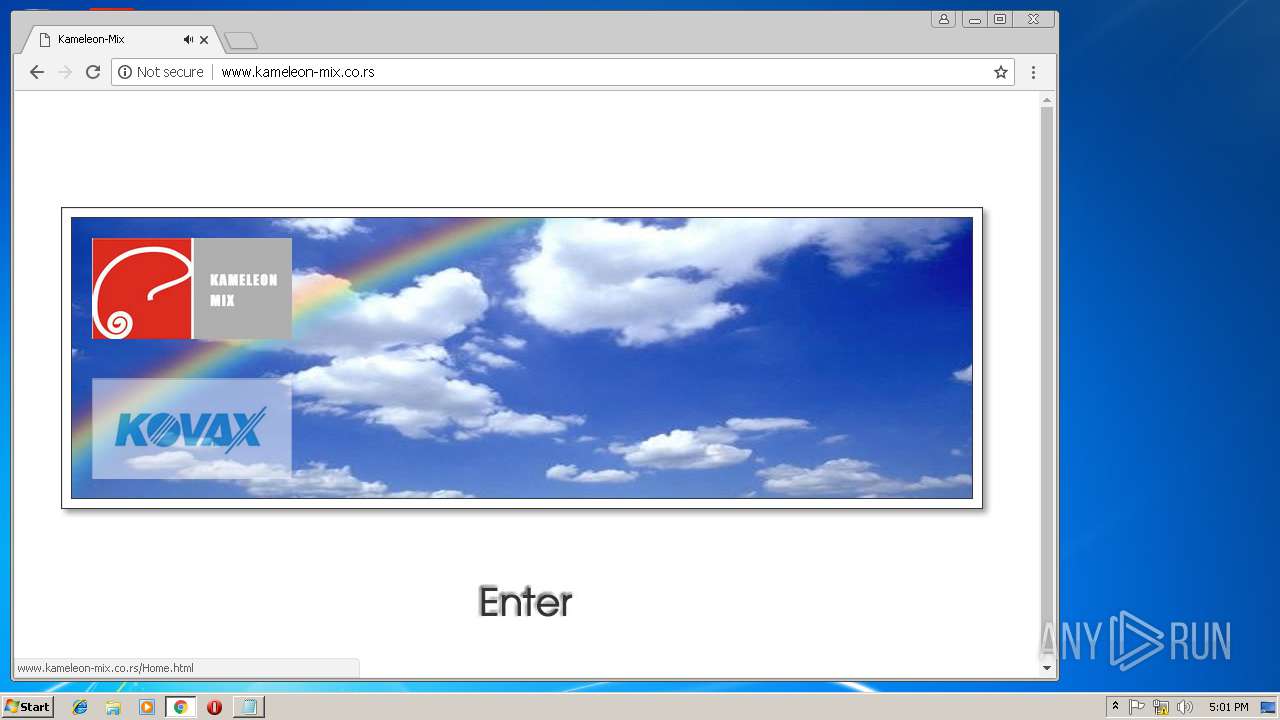The image size is (1280, 720).
Task: Click the Enter link
Action: pos(525,602)
